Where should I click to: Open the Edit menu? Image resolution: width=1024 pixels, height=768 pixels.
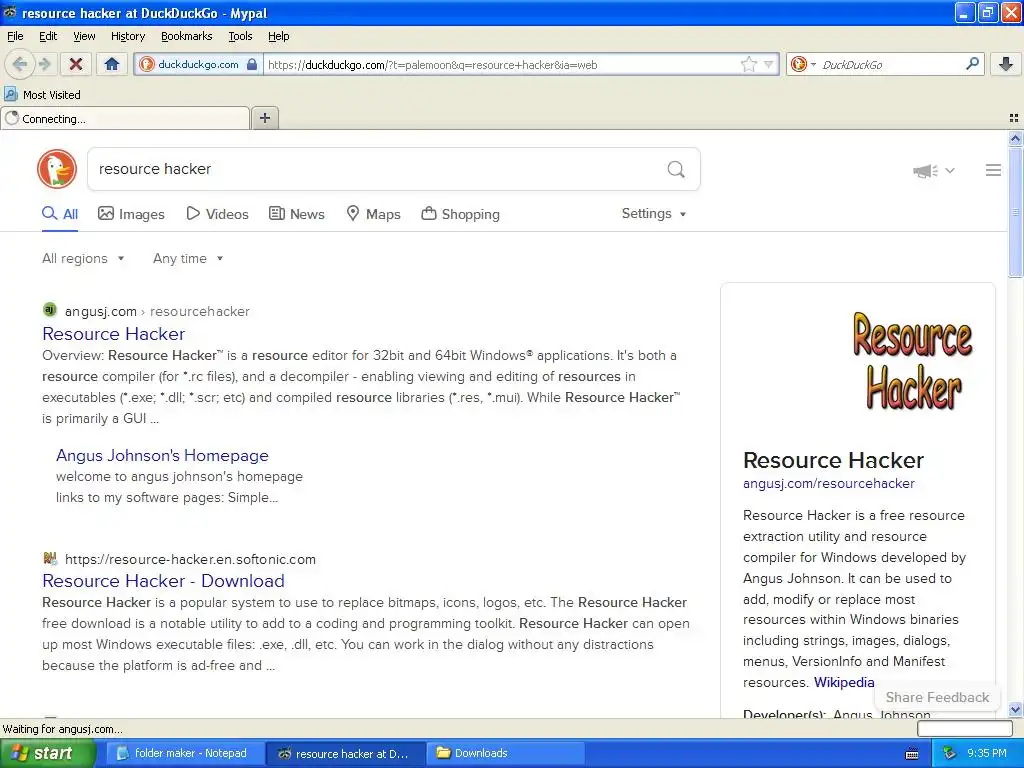tap(48, 36)
